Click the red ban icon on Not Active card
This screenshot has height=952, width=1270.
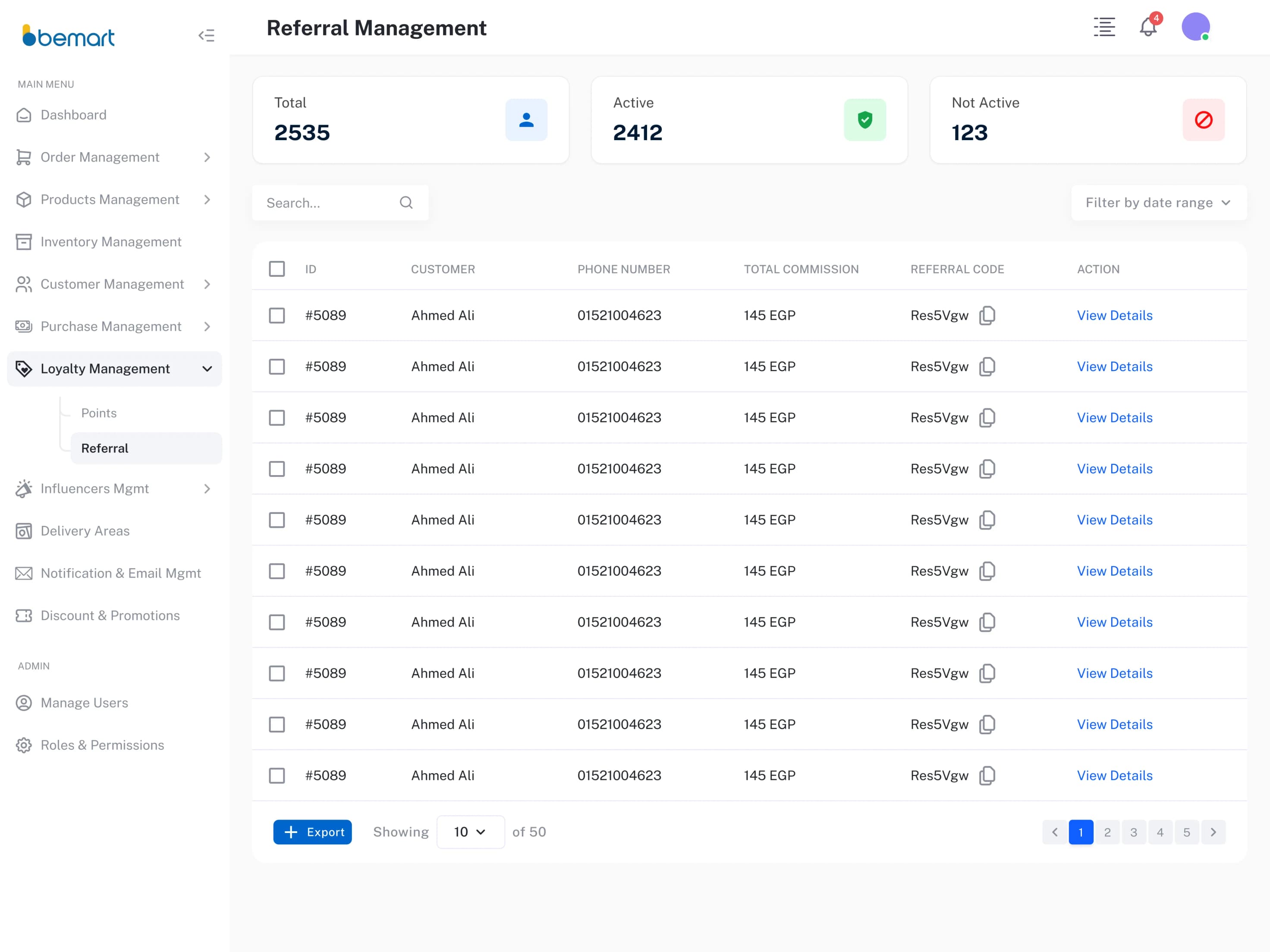coord(1204,120)
